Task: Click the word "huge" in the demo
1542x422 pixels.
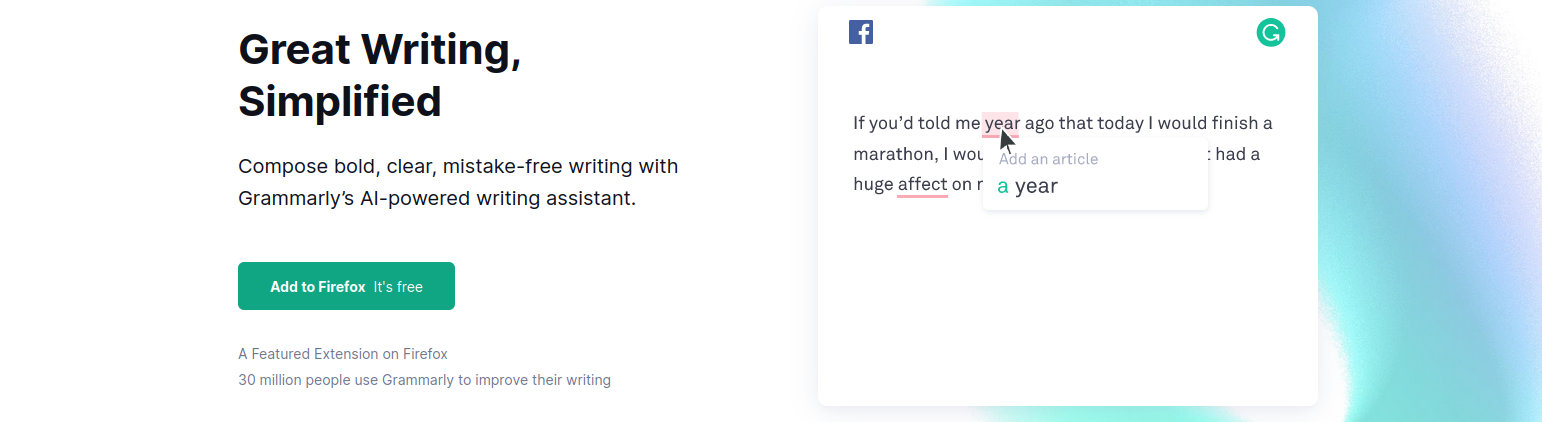Action: pyautogui.click(x=872, y=184)
